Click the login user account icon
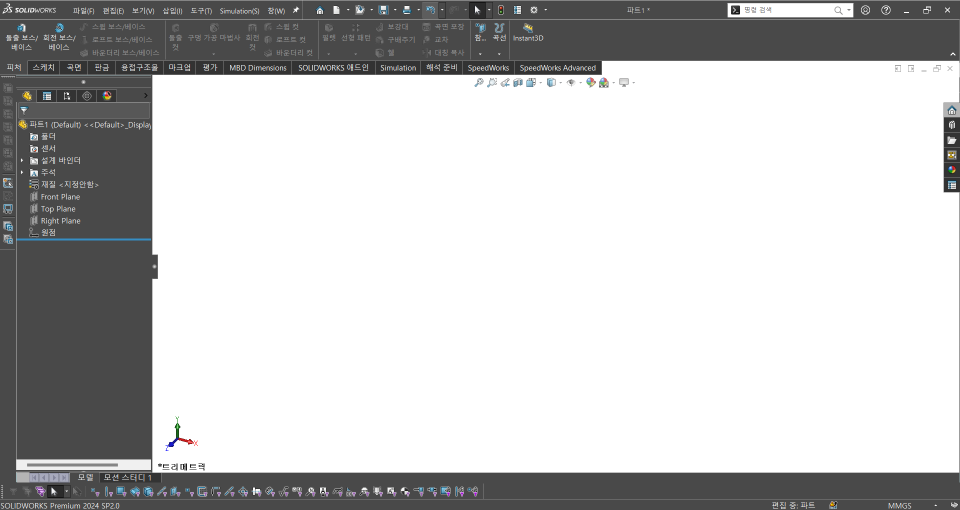 pos(865,10)
